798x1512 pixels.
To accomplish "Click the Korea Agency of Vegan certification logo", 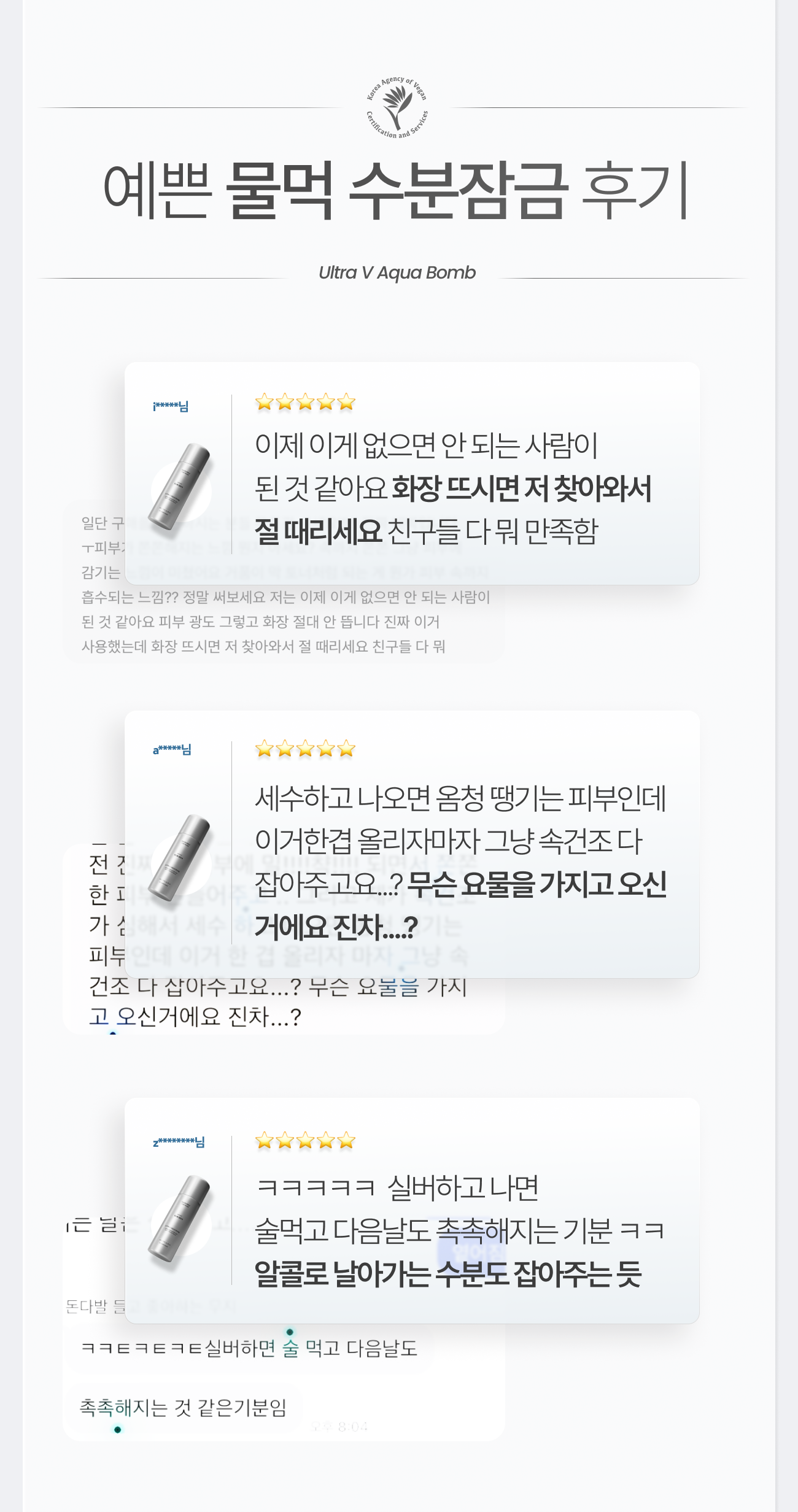I will (x=397, y=107).
